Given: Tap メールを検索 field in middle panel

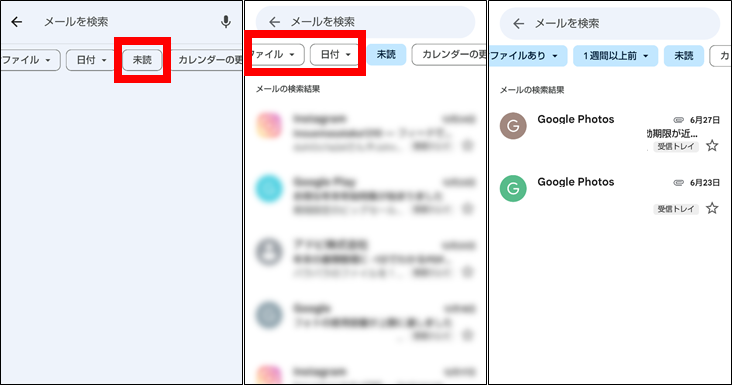Looking at the screenshot, I should [x=366, y=22].
